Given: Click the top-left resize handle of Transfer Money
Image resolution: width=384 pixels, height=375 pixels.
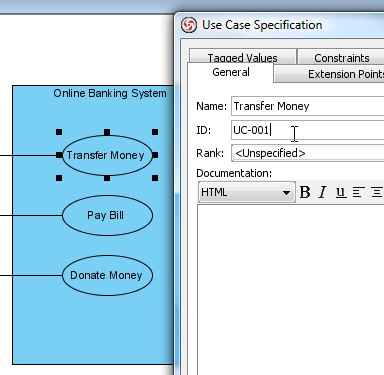Looking at the screenshot, I should click(59, 132).
